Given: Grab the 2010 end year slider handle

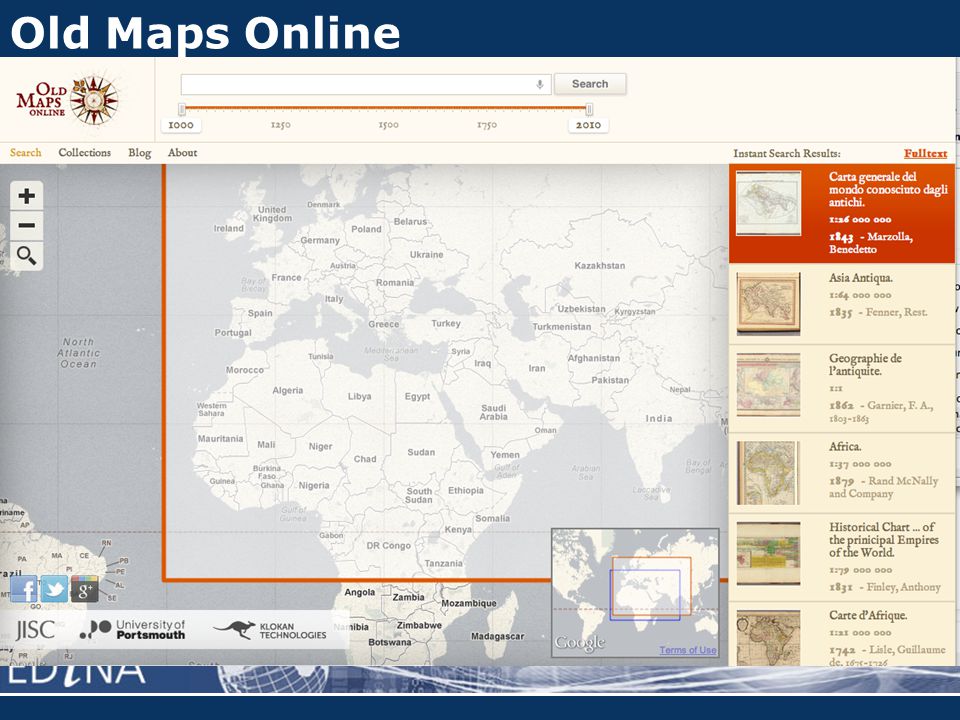Looking at the screenshot, I should pos(589,109).
